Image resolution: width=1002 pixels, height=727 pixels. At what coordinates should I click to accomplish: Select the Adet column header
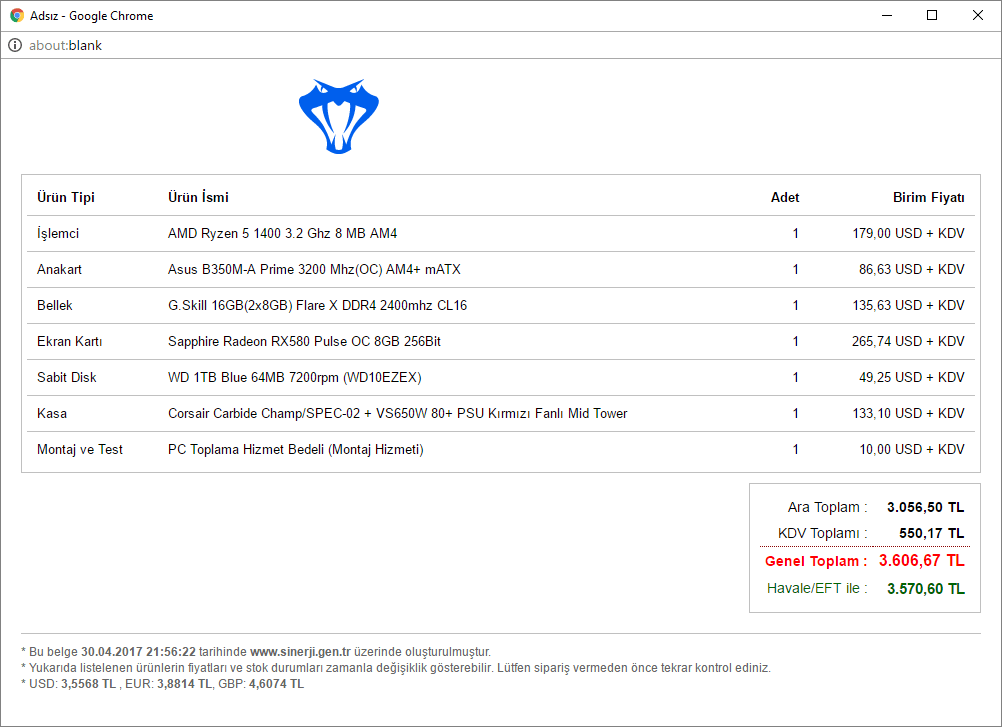pyautogui.click(x=785, y=197)
